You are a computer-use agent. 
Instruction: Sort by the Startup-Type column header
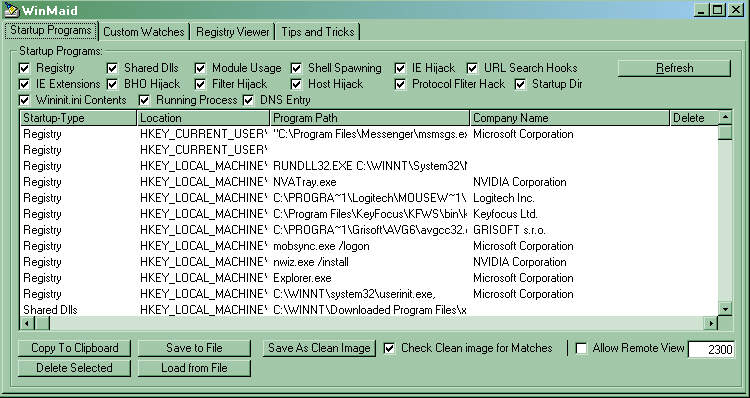(78, 118)
